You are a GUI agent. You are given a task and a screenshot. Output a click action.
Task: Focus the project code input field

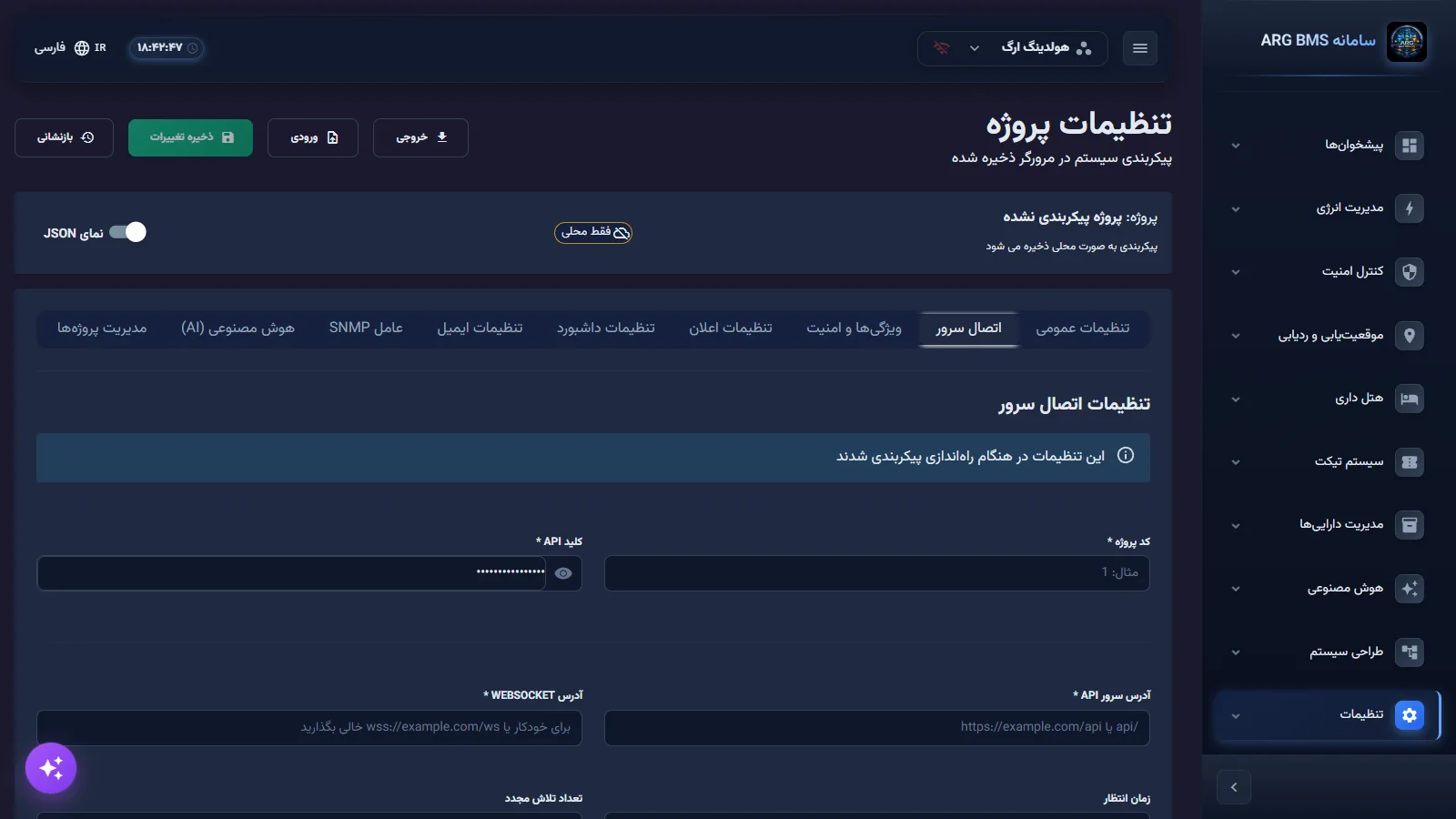point(877,573)
